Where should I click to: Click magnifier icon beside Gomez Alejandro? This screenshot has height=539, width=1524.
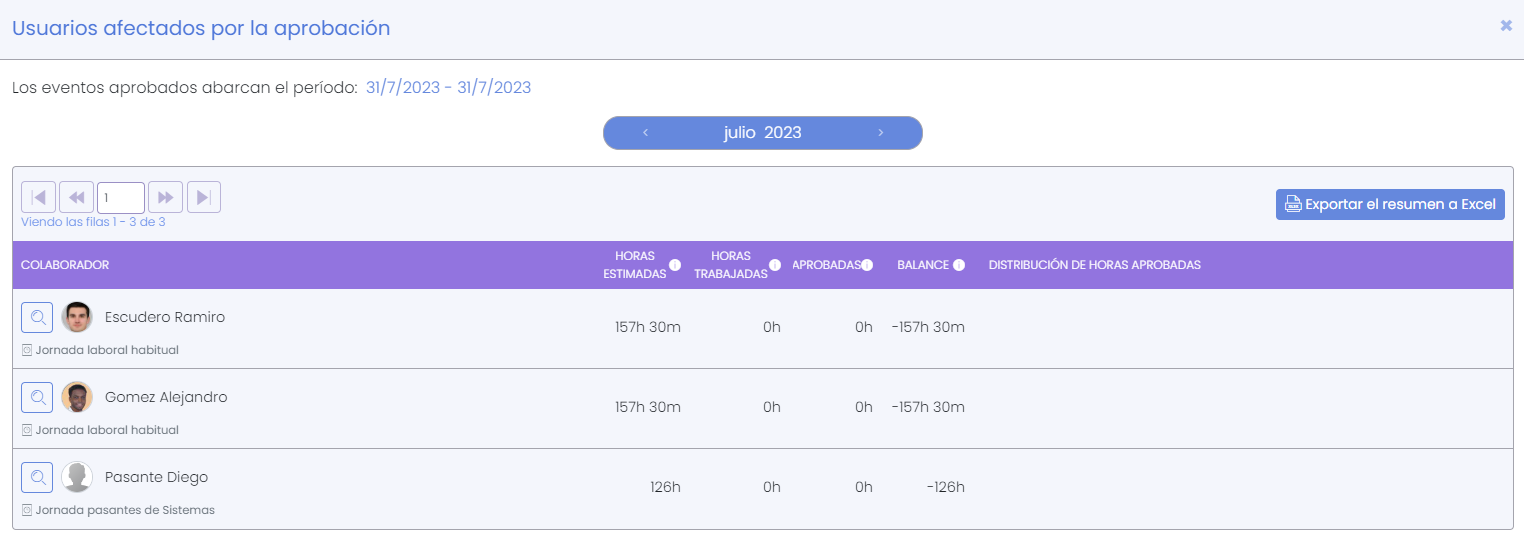tap(37, 398)
